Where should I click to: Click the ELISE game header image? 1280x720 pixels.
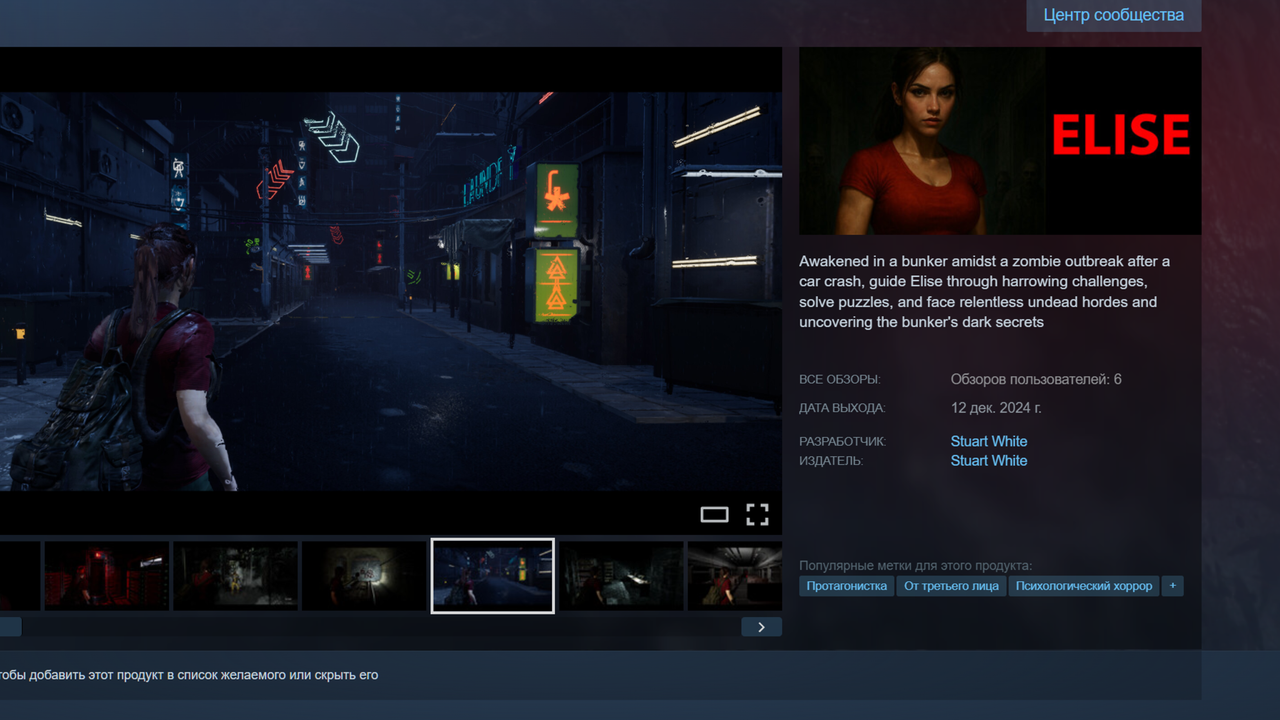pyautogui.click(x=1000, y=141)
